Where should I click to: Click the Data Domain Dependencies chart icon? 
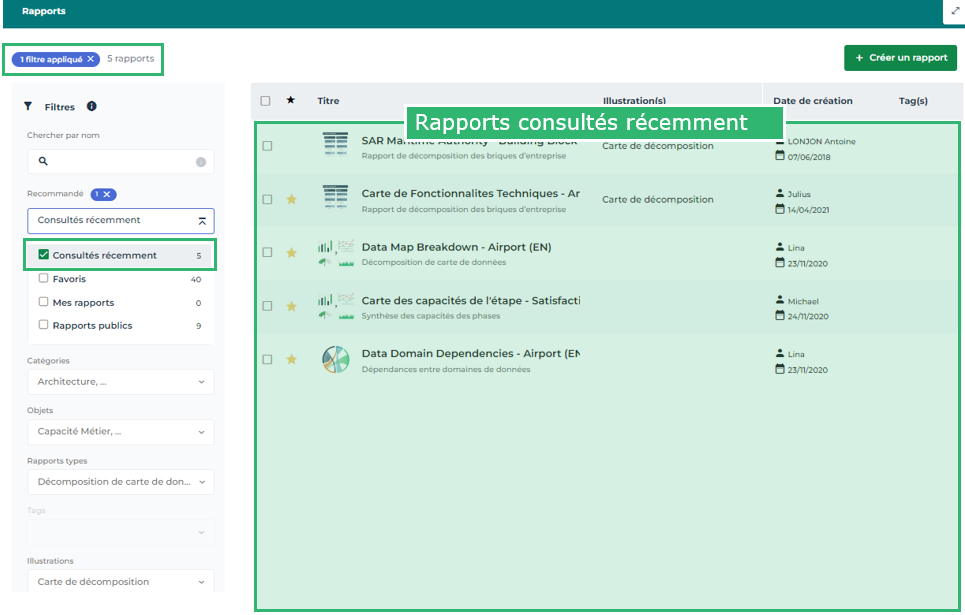coord(336,360)
